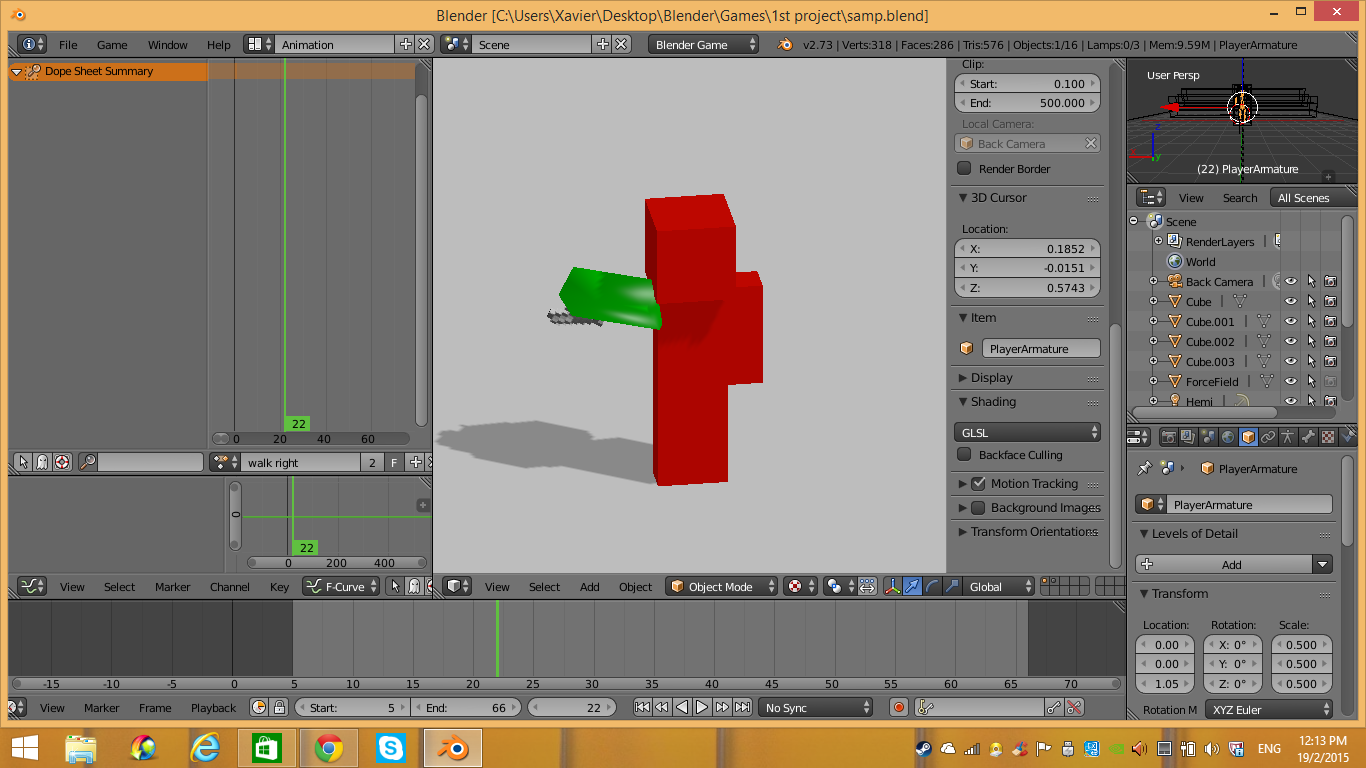Open the XYZ Euler rotation mode dropdown
This screenshot has width=1366, height=768.
coord(1269,709)
